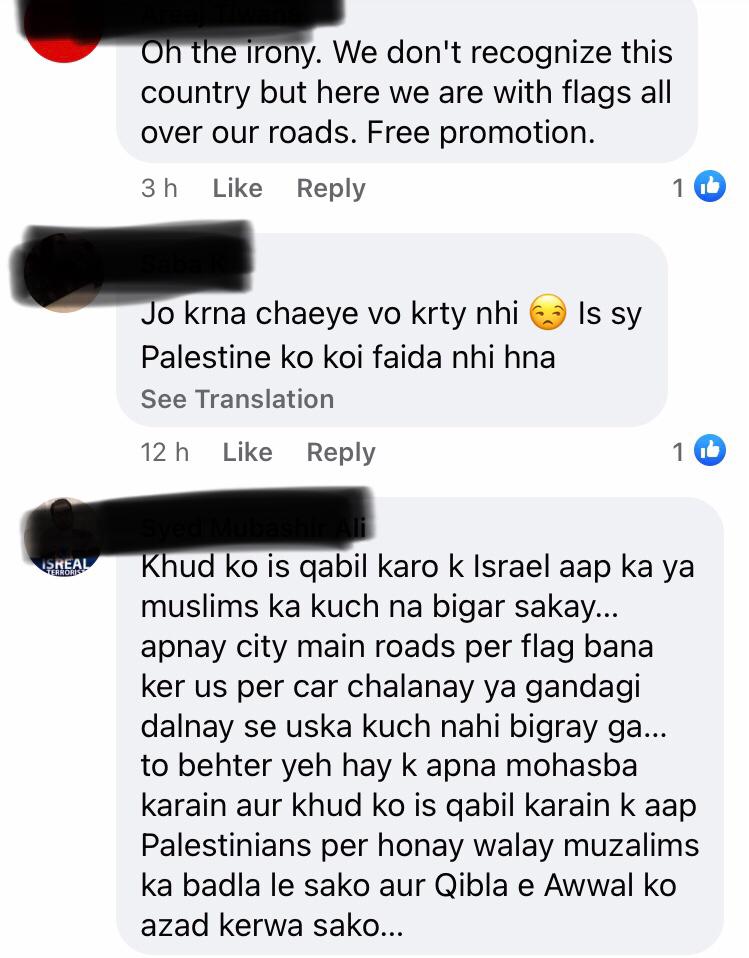This screenshot has width=749, height=958.
Task: Click the unamused emoji in second comment
Action: (x=547, y=313)
